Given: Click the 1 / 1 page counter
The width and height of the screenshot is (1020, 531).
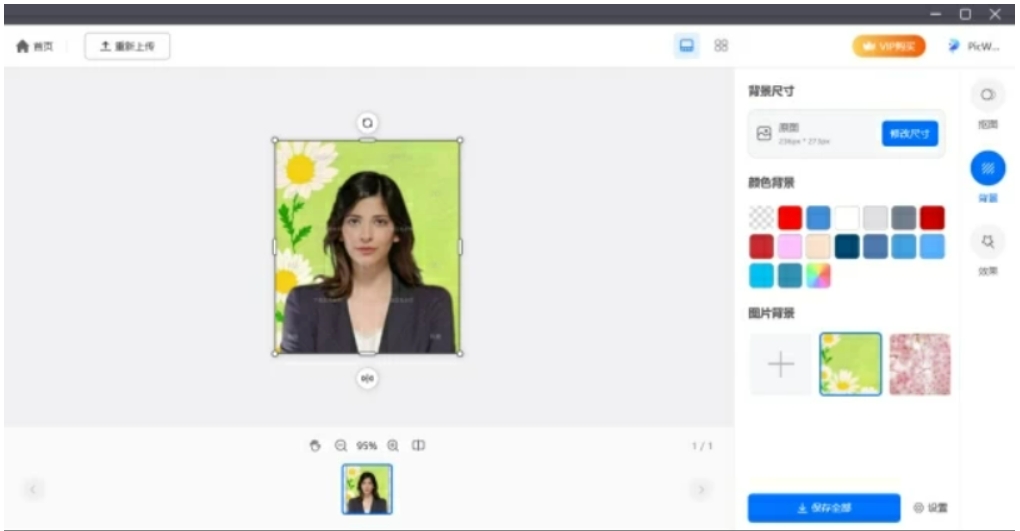Looking at the screenshot, I should point(702,446).
